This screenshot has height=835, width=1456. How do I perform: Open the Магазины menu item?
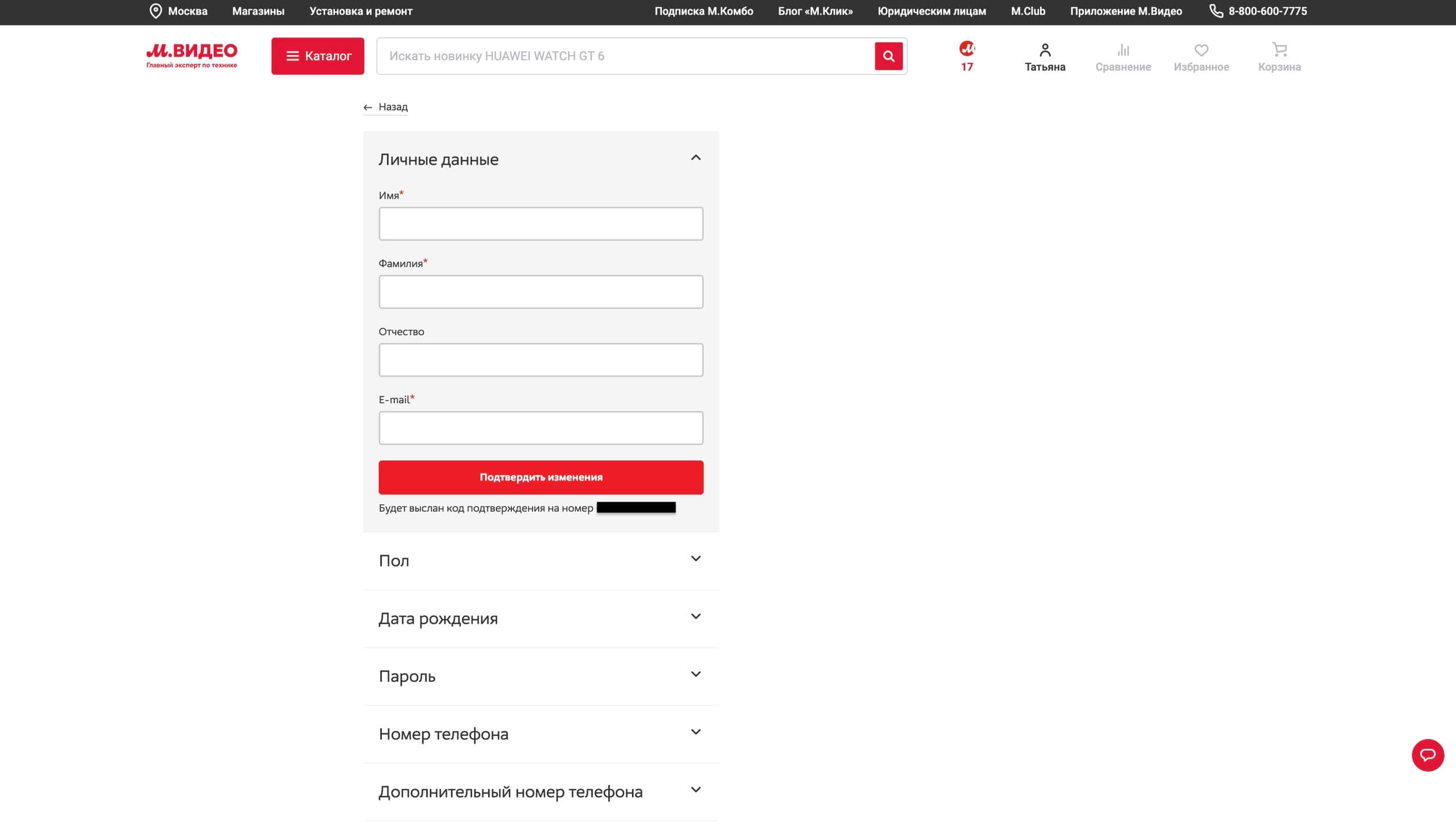click(258, 11)
